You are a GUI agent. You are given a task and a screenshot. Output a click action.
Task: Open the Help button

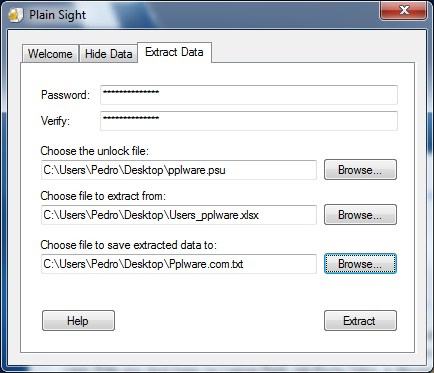(x=78, y=321)
